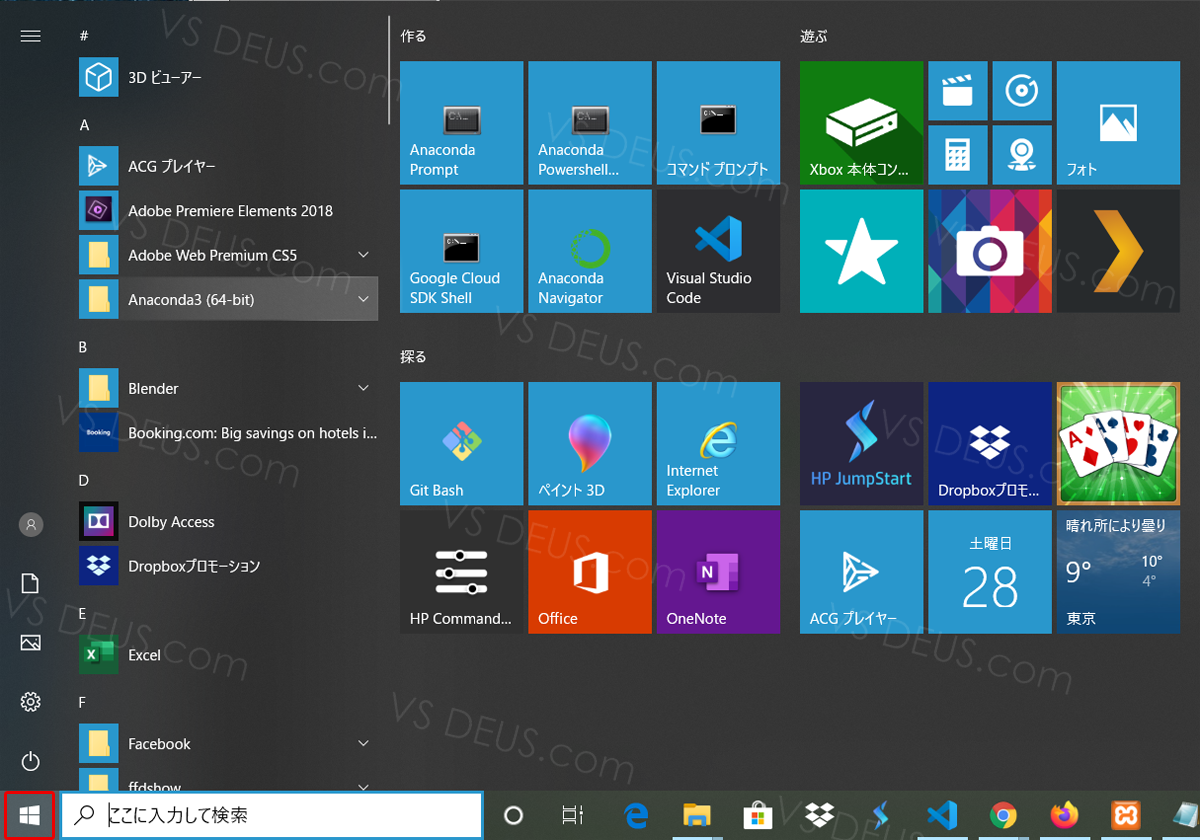Expand the Start hamburger menu

[30, 36]
